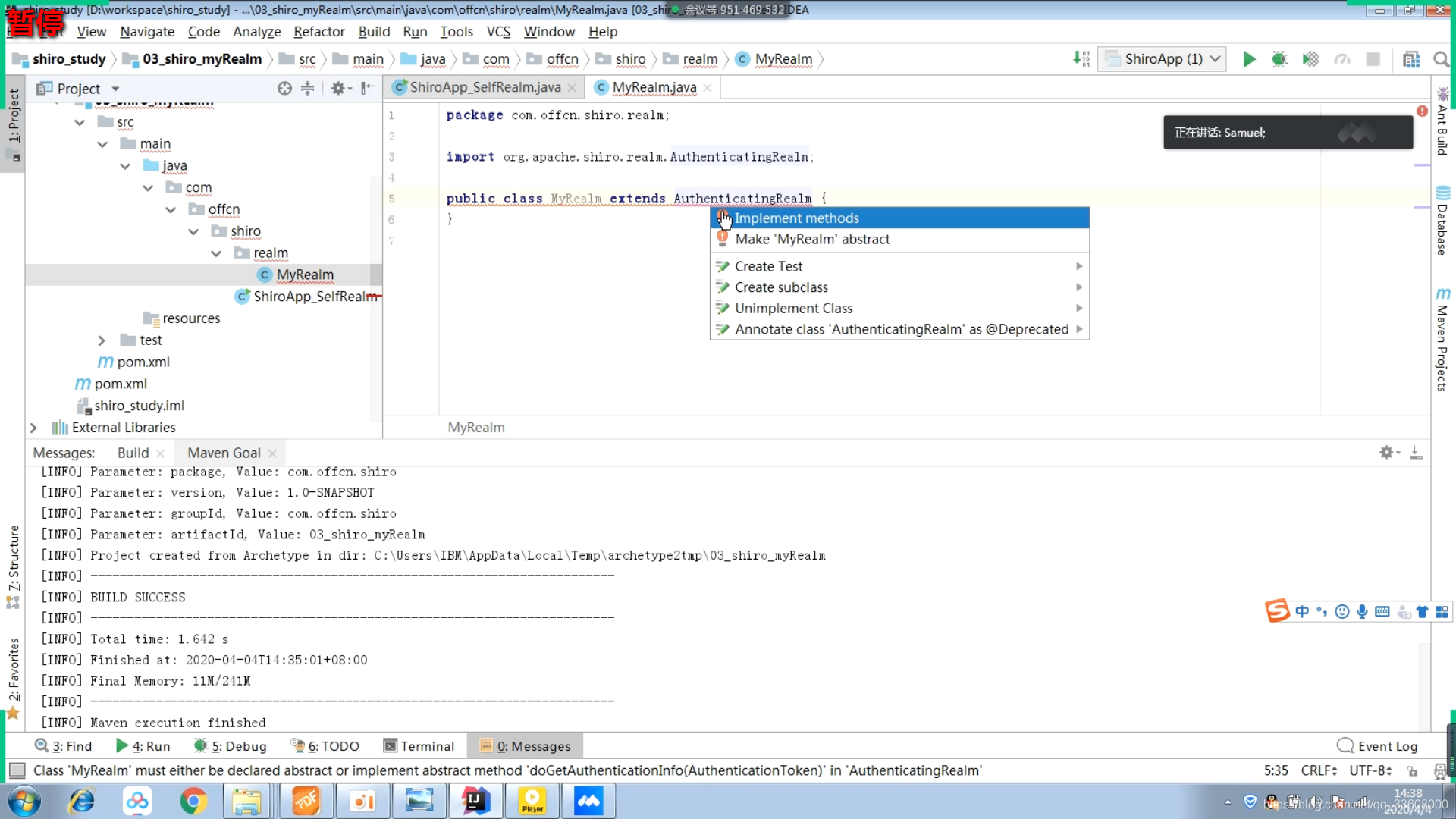This screenshot has width=1456, height=819.
Task: Collapse the offcn package node
Action: (171, 209)
